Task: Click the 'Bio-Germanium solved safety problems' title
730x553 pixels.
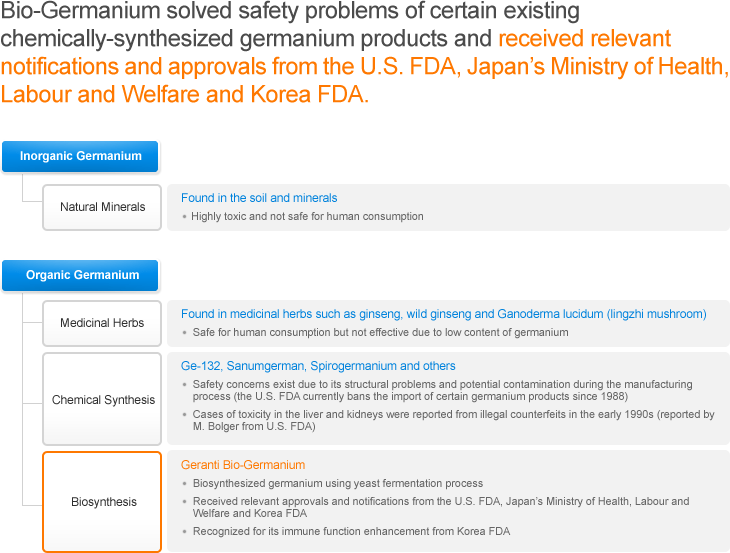Action: pyautogui.click(x=290, y=13)
